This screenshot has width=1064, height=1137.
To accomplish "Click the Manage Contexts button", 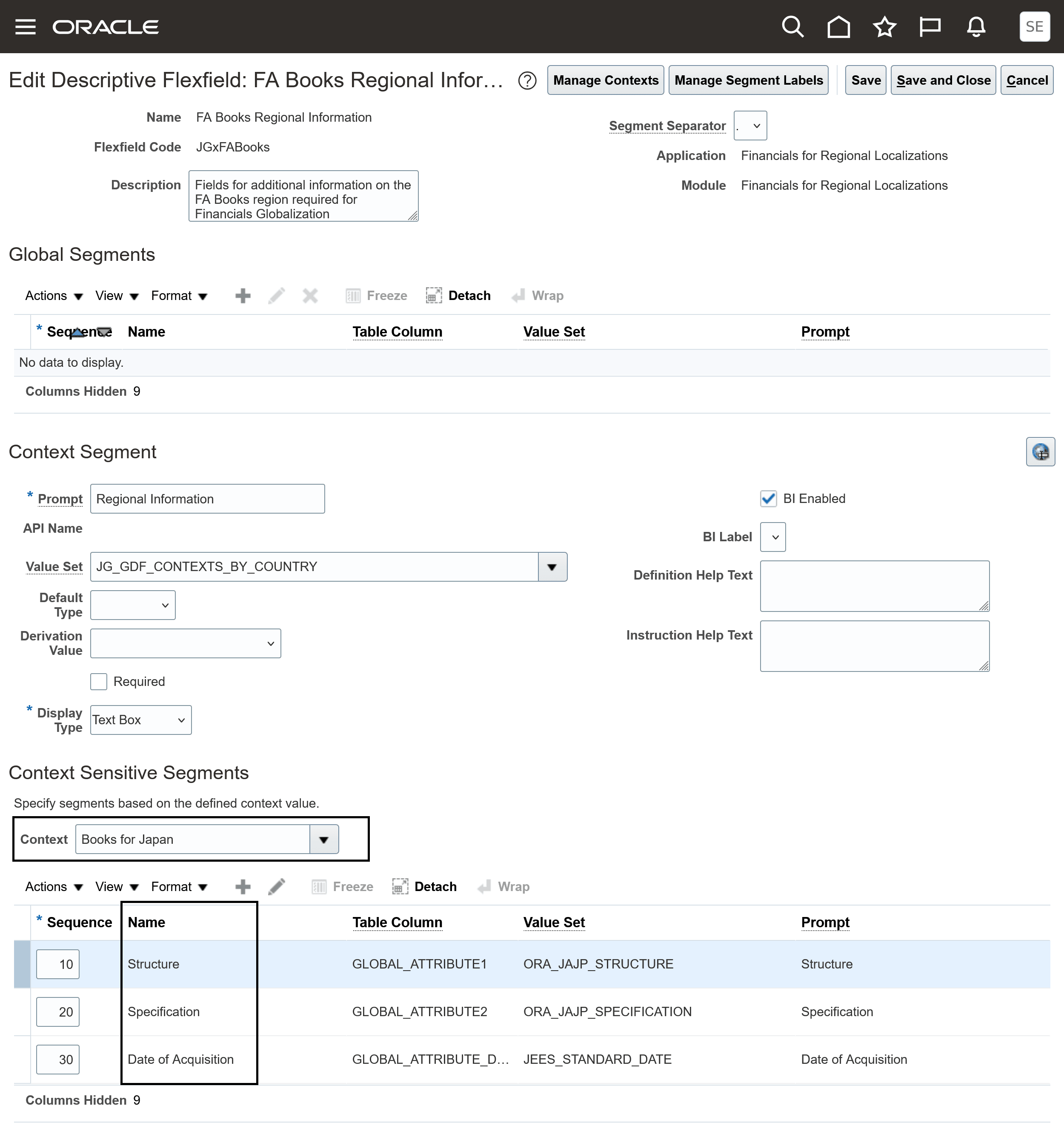I will (x=605, y=81).
